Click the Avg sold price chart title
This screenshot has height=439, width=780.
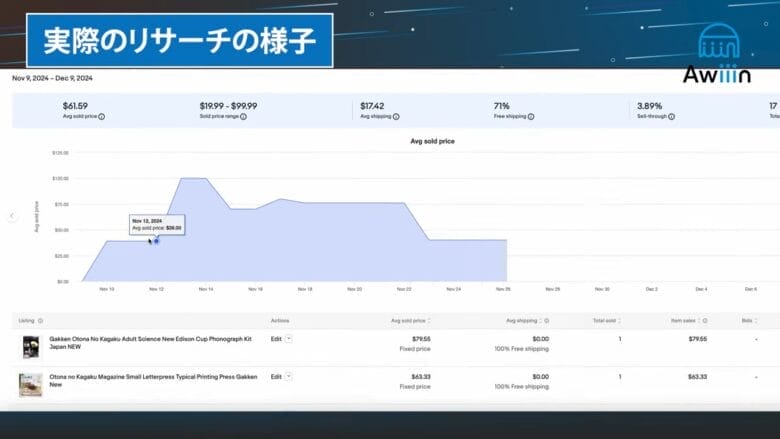pyautogui.click(x=432, y=141)
